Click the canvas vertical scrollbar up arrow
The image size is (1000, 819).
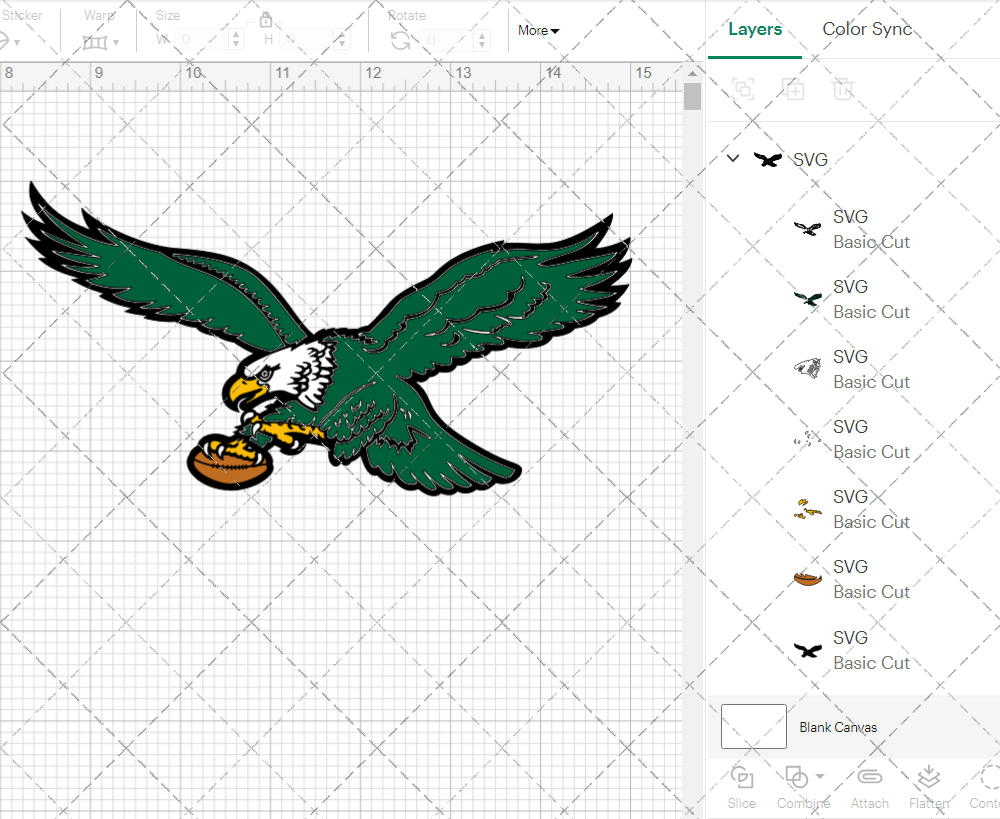(x=693, y=73)
